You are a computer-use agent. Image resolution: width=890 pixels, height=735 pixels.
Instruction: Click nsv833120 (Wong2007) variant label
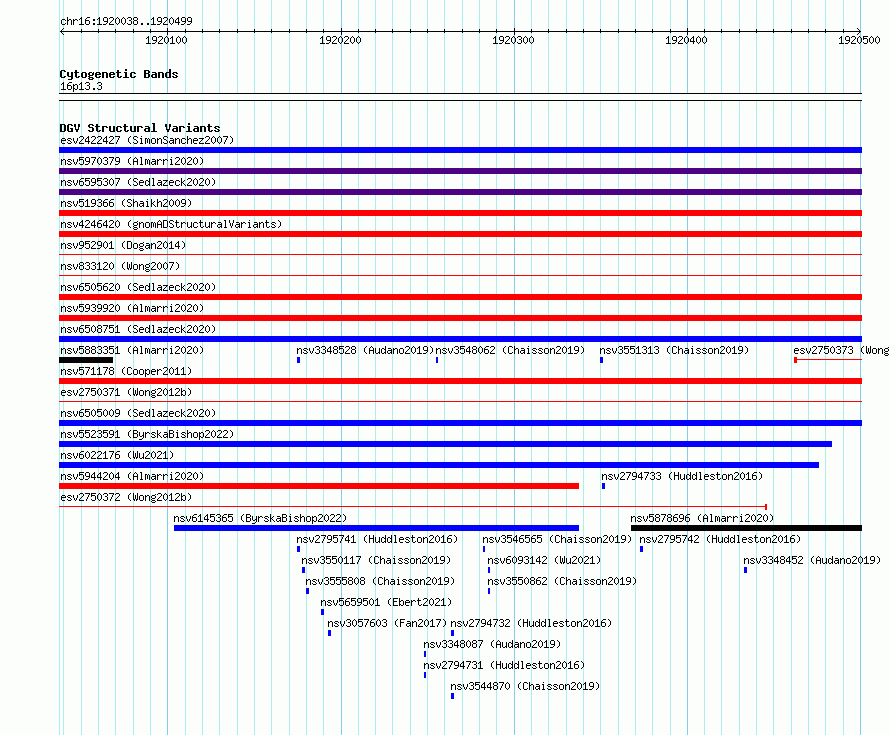pyautogui.click(x=120, y=266)
